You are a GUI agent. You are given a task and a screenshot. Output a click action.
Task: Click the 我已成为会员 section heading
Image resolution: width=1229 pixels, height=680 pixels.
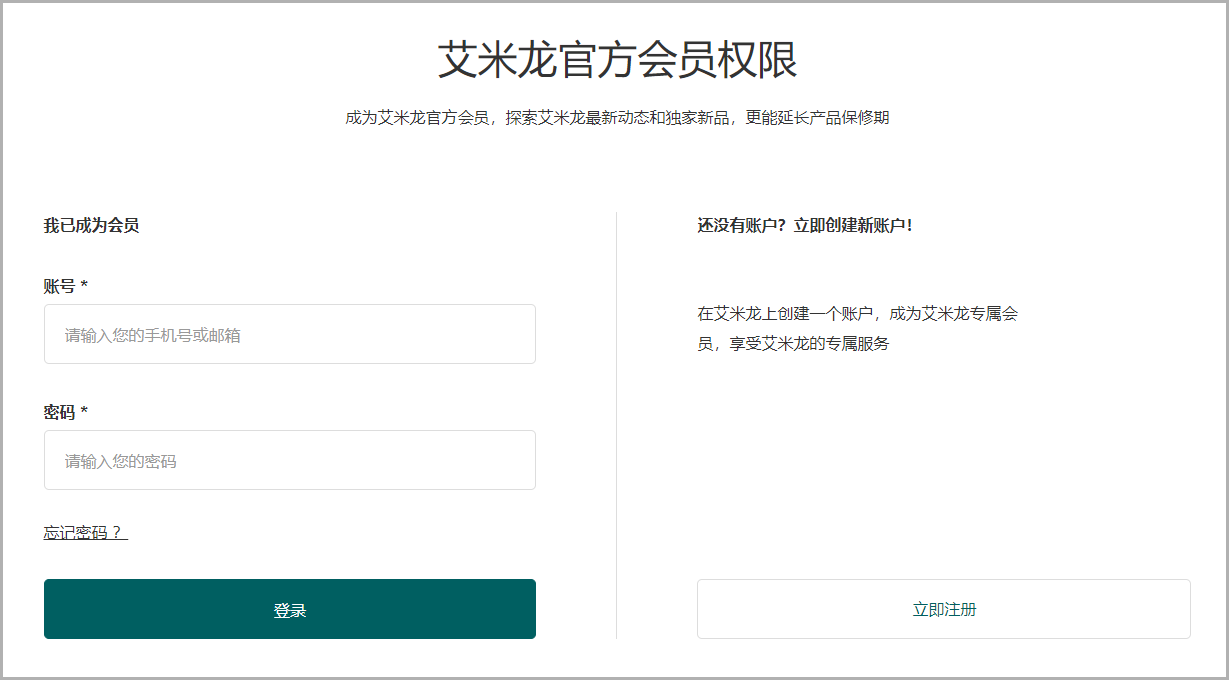pos(91,225)
